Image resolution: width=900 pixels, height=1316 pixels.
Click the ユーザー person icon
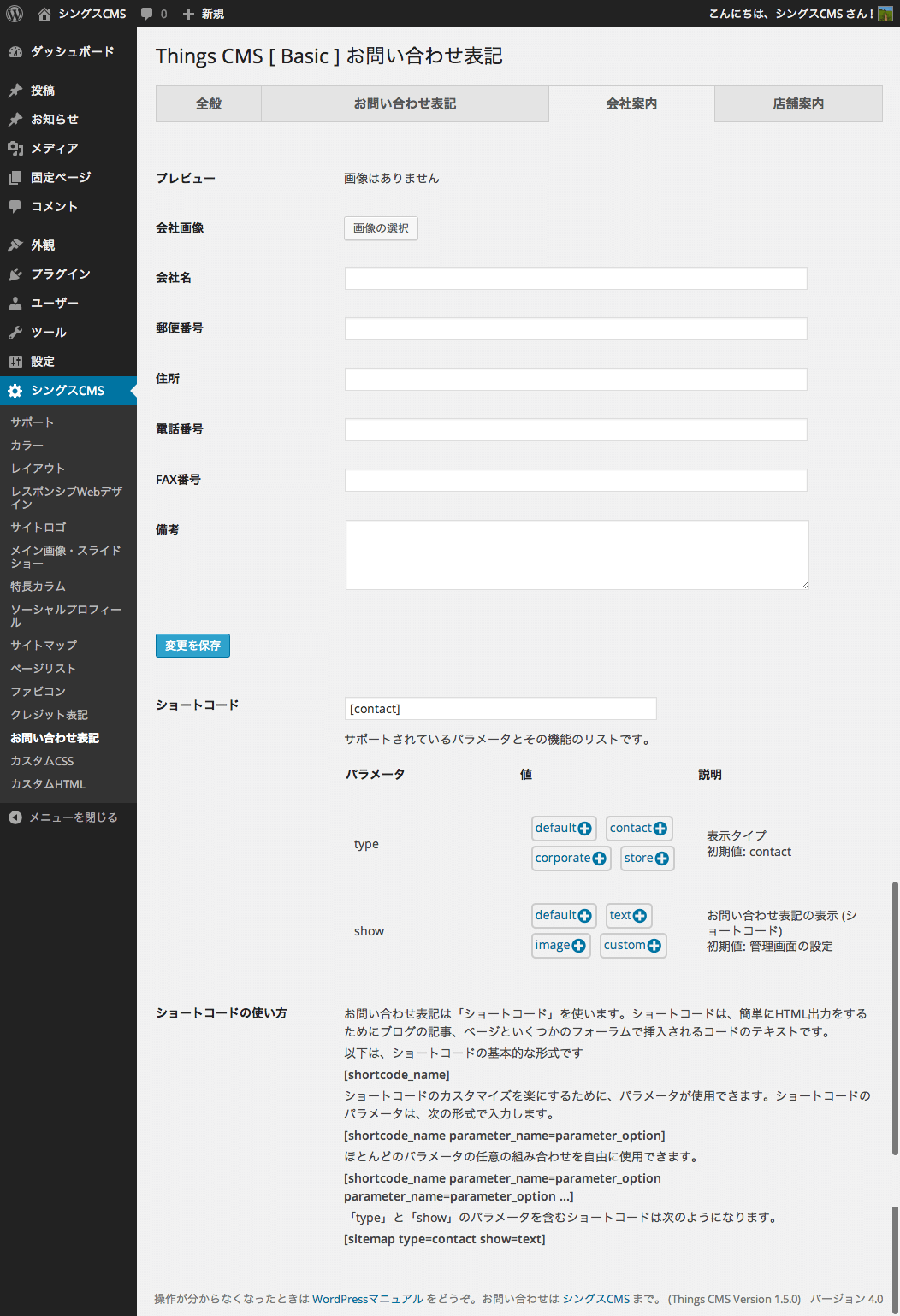[x=15, y=304]
